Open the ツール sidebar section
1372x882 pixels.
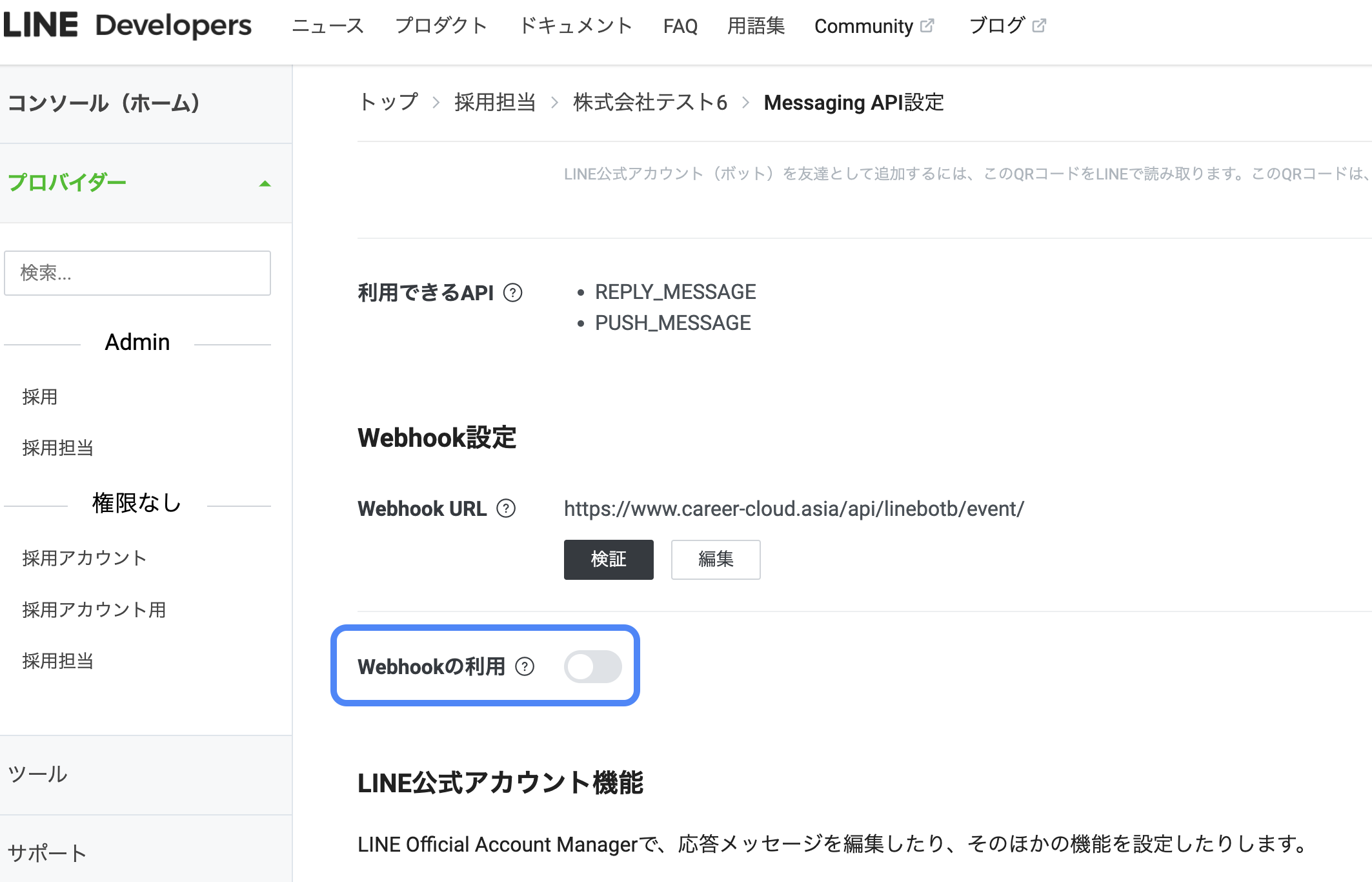tap(146, 775)
